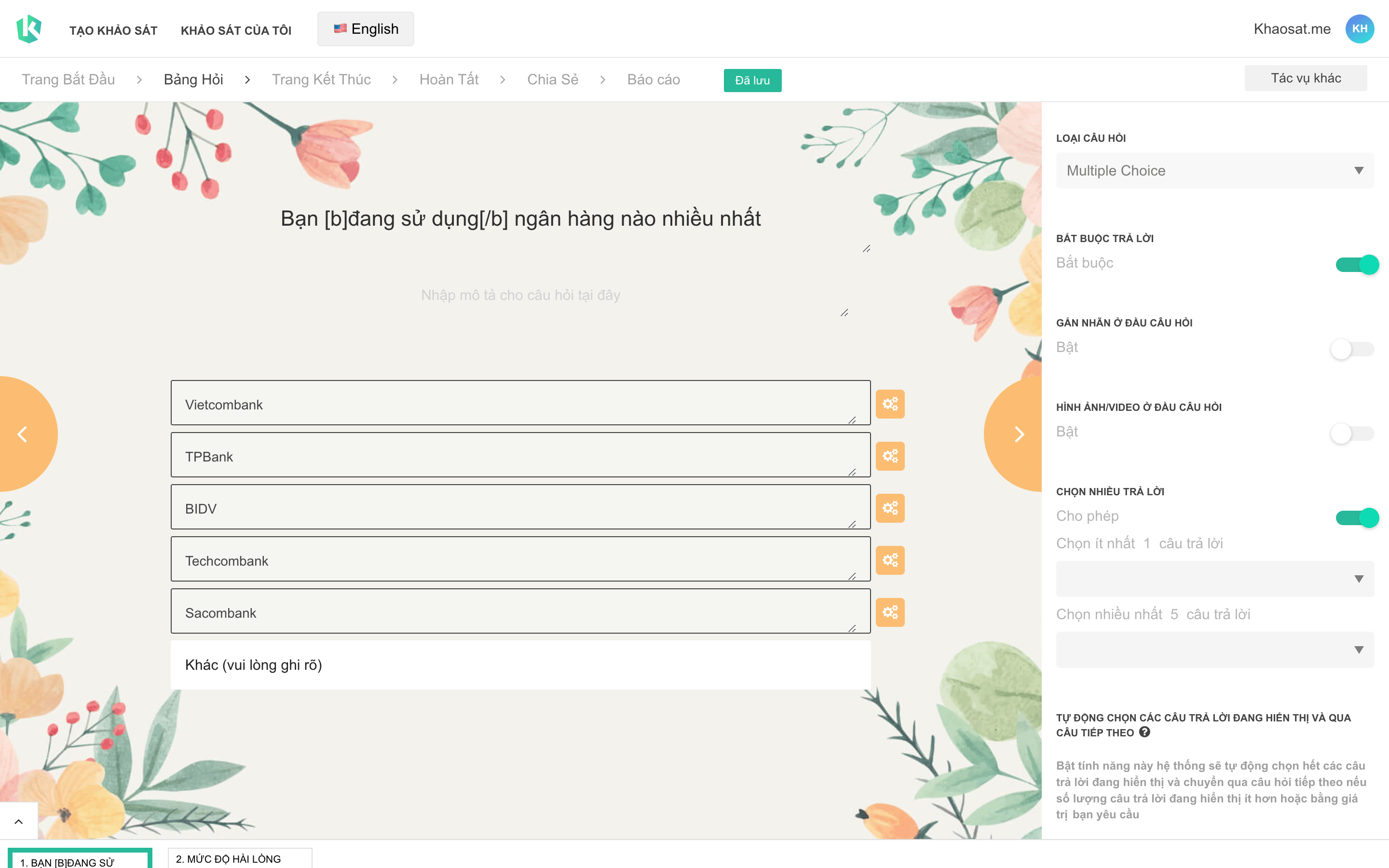
Task: Open settings gear for Vietcombank answer
Action: click(x=890, y=404)
